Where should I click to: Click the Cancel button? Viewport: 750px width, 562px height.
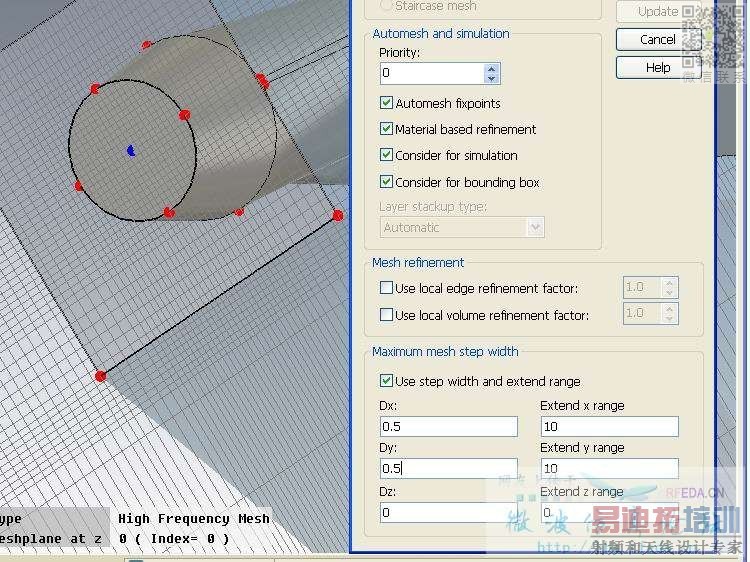[658, 39]
